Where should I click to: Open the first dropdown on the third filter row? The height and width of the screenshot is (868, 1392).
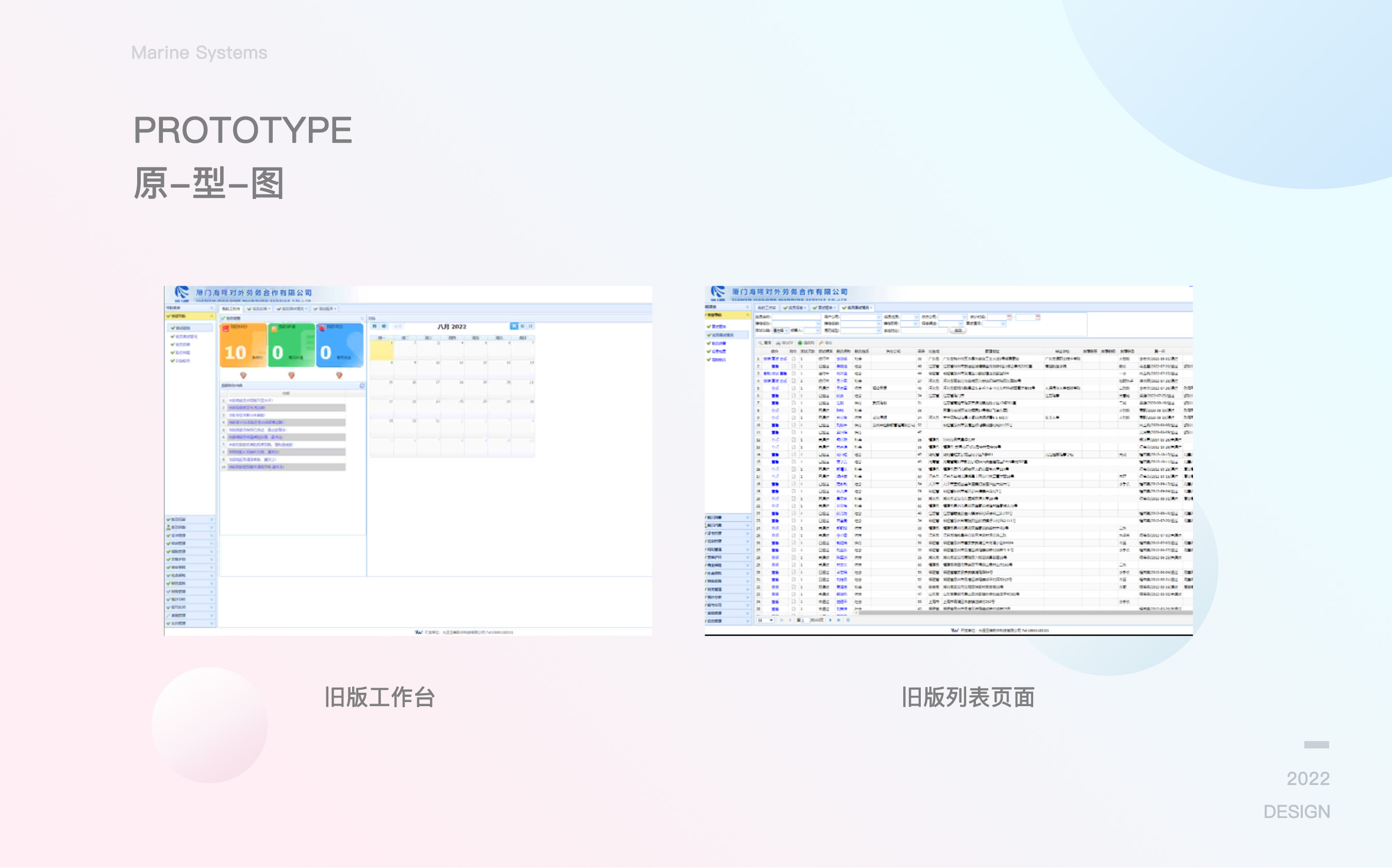(781, 331)
